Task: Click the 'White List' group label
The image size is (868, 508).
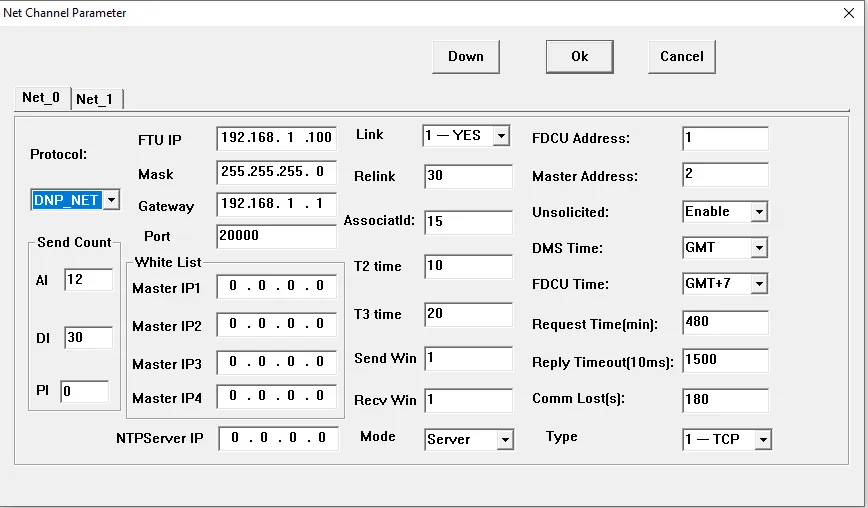Action: point(168,262)
